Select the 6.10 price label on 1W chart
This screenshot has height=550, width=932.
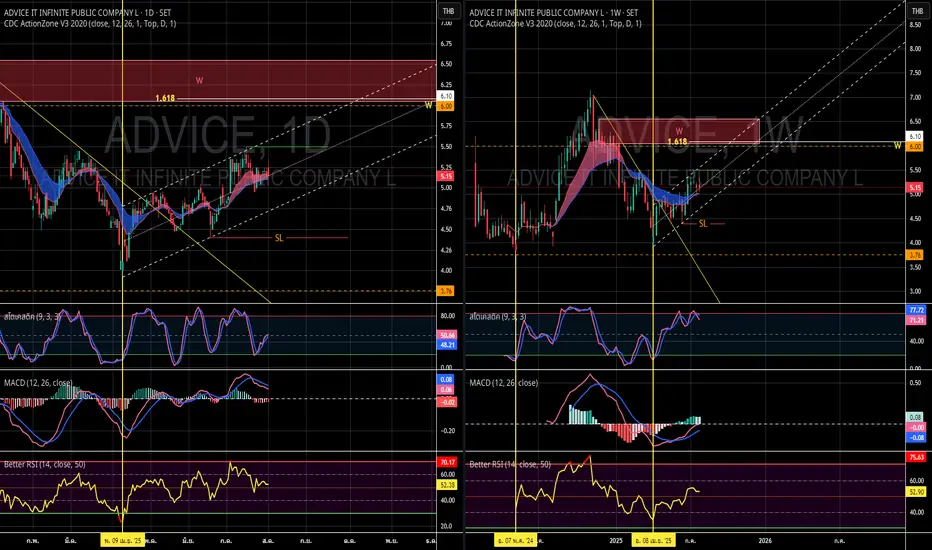tap(915, 136)
